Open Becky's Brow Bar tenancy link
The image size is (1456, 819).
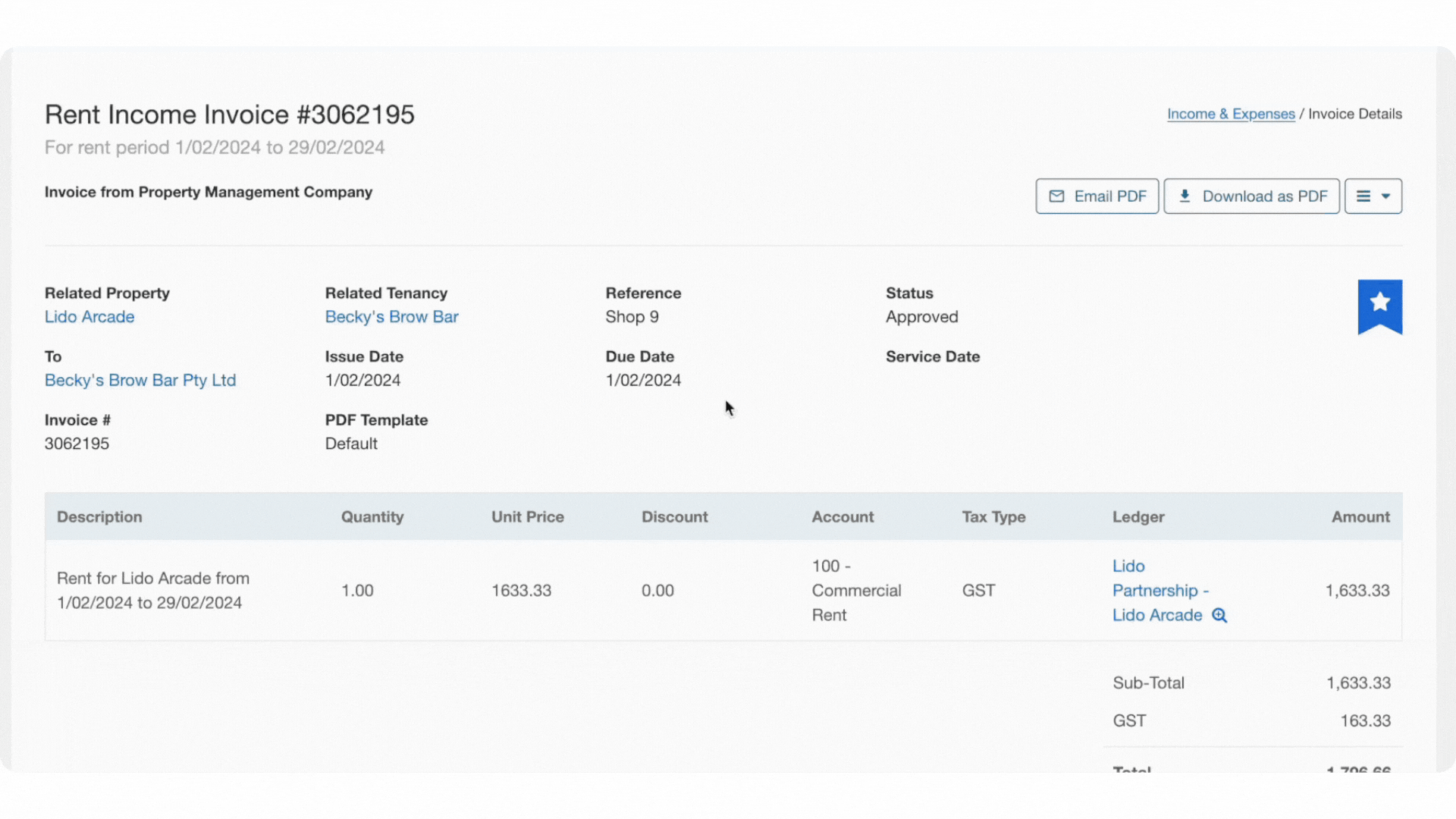point(391,317)
